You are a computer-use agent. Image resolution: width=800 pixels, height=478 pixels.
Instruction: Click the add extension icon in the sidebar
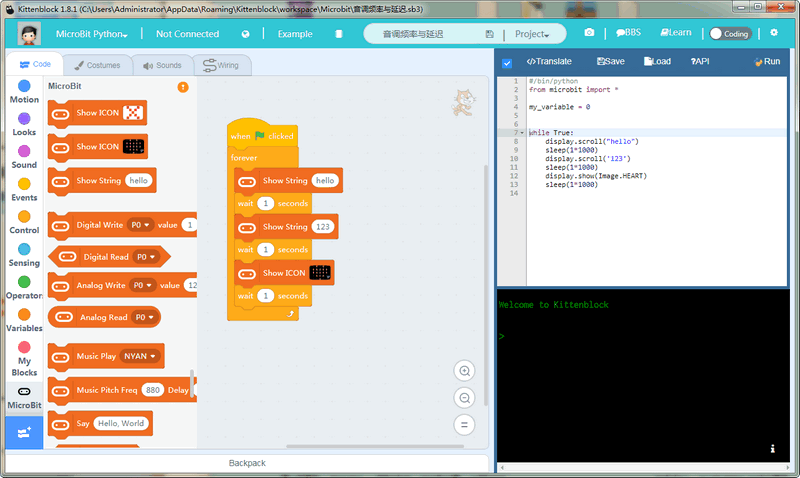pos(24,431)
